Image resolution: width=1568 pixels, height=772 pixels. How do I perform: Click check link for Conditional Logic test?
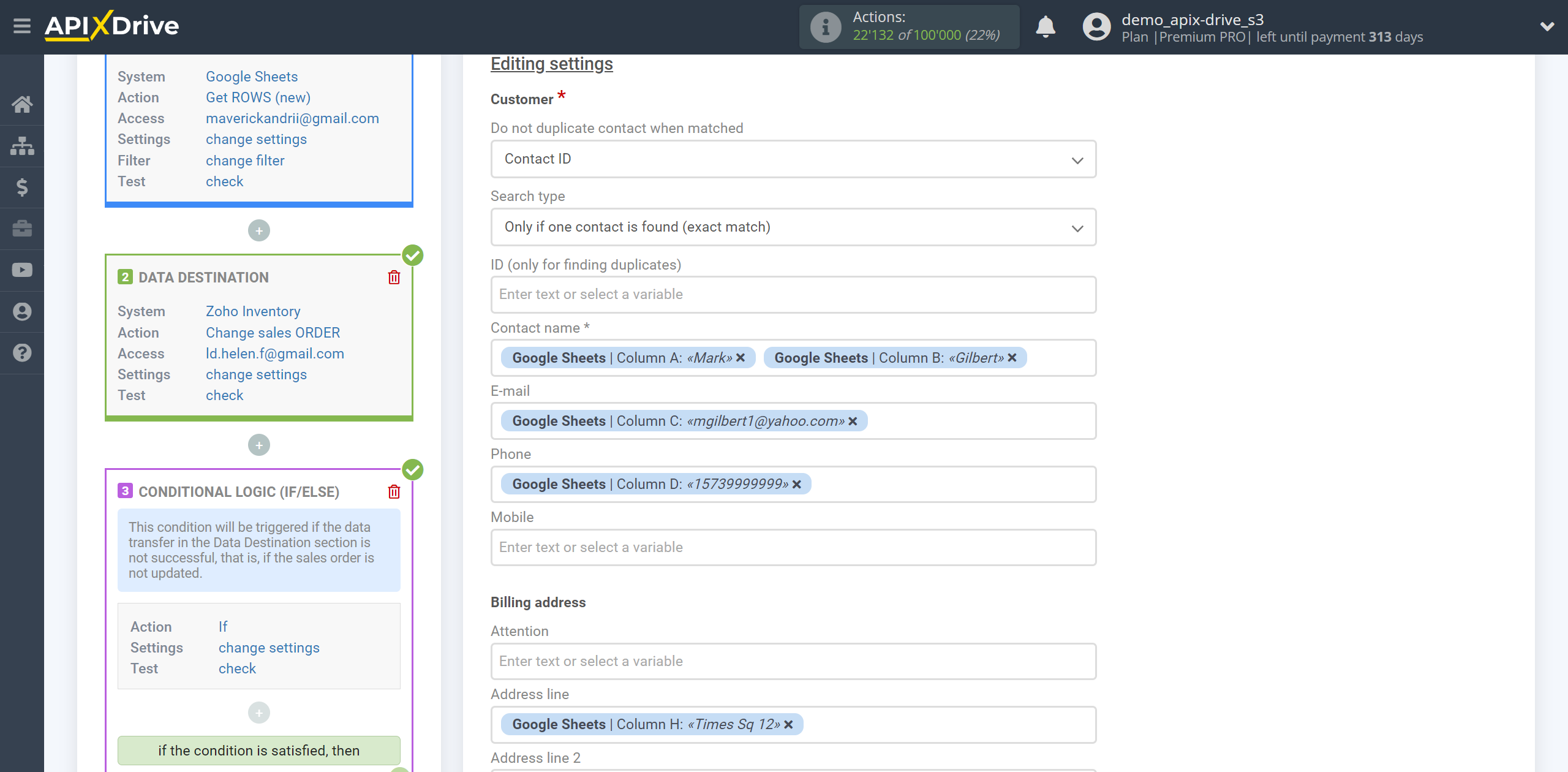tap(238, 669)
